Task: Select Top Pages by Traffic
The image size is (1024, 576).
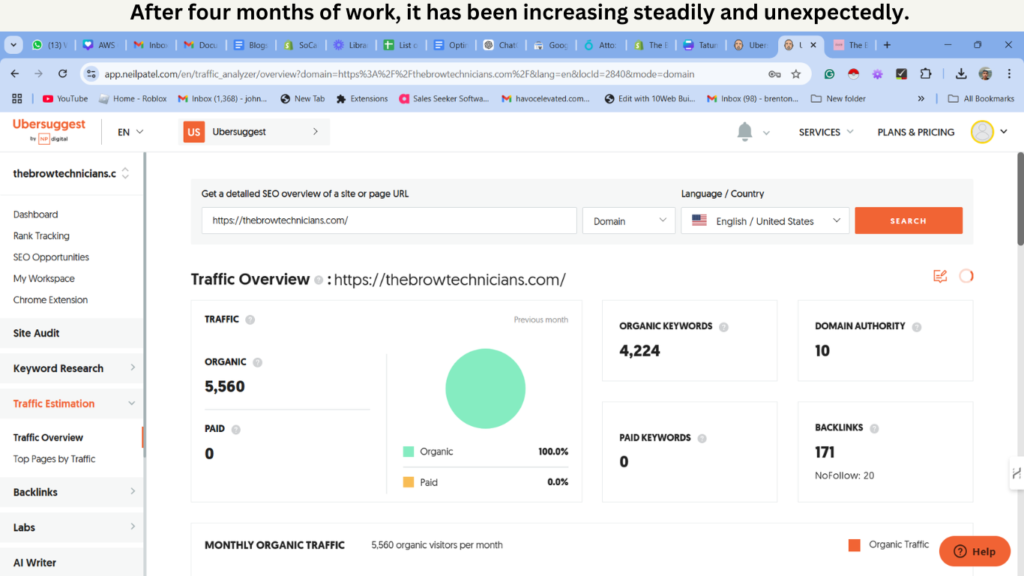Action: [54, 459]
